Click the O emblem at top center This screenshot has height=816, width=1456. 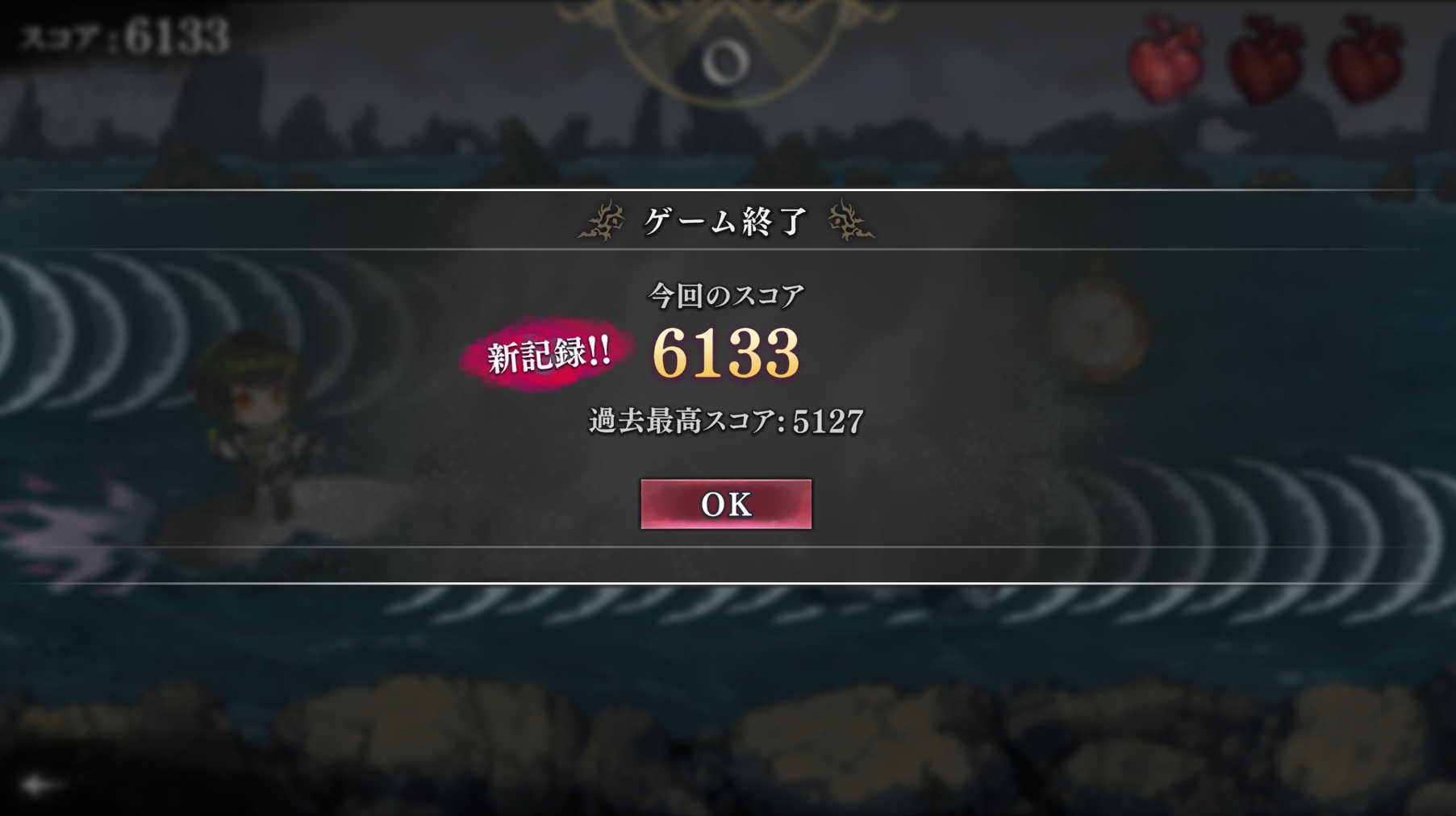click(x=726, y=62)
